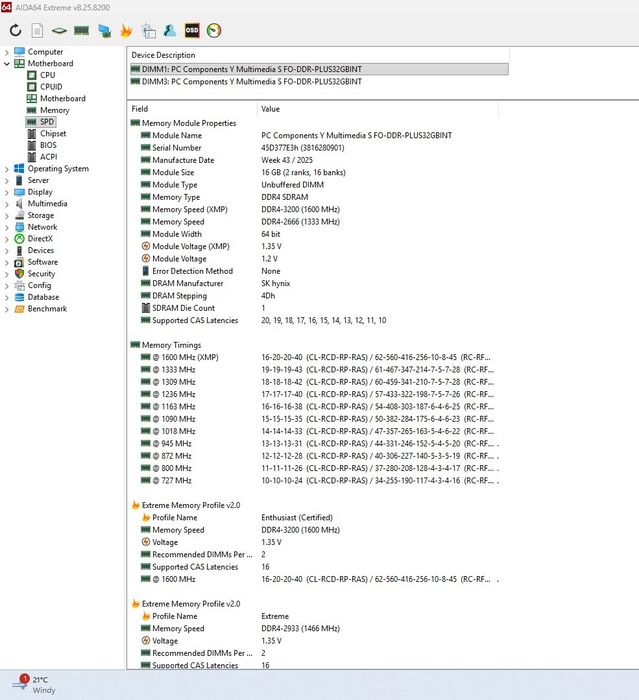
Task: Click the user profile toolbar icon
Action: [170, 30]
